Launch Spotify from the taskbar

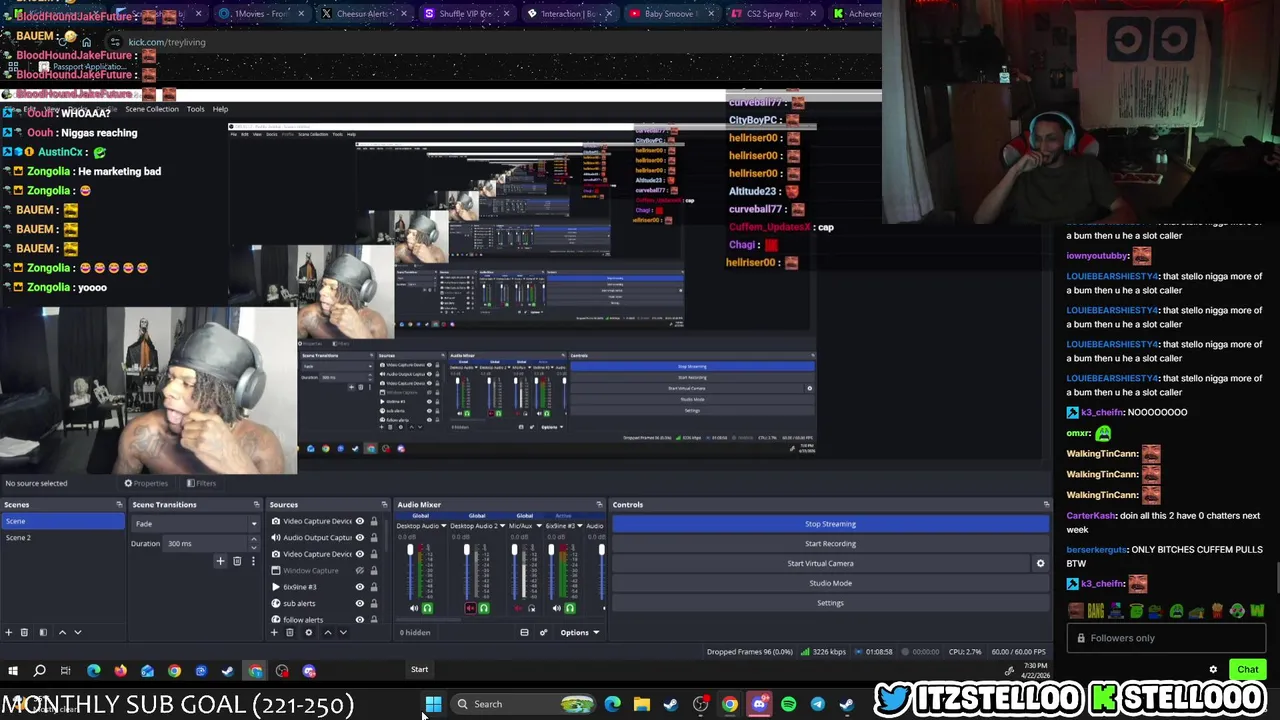tap(788, 704)
